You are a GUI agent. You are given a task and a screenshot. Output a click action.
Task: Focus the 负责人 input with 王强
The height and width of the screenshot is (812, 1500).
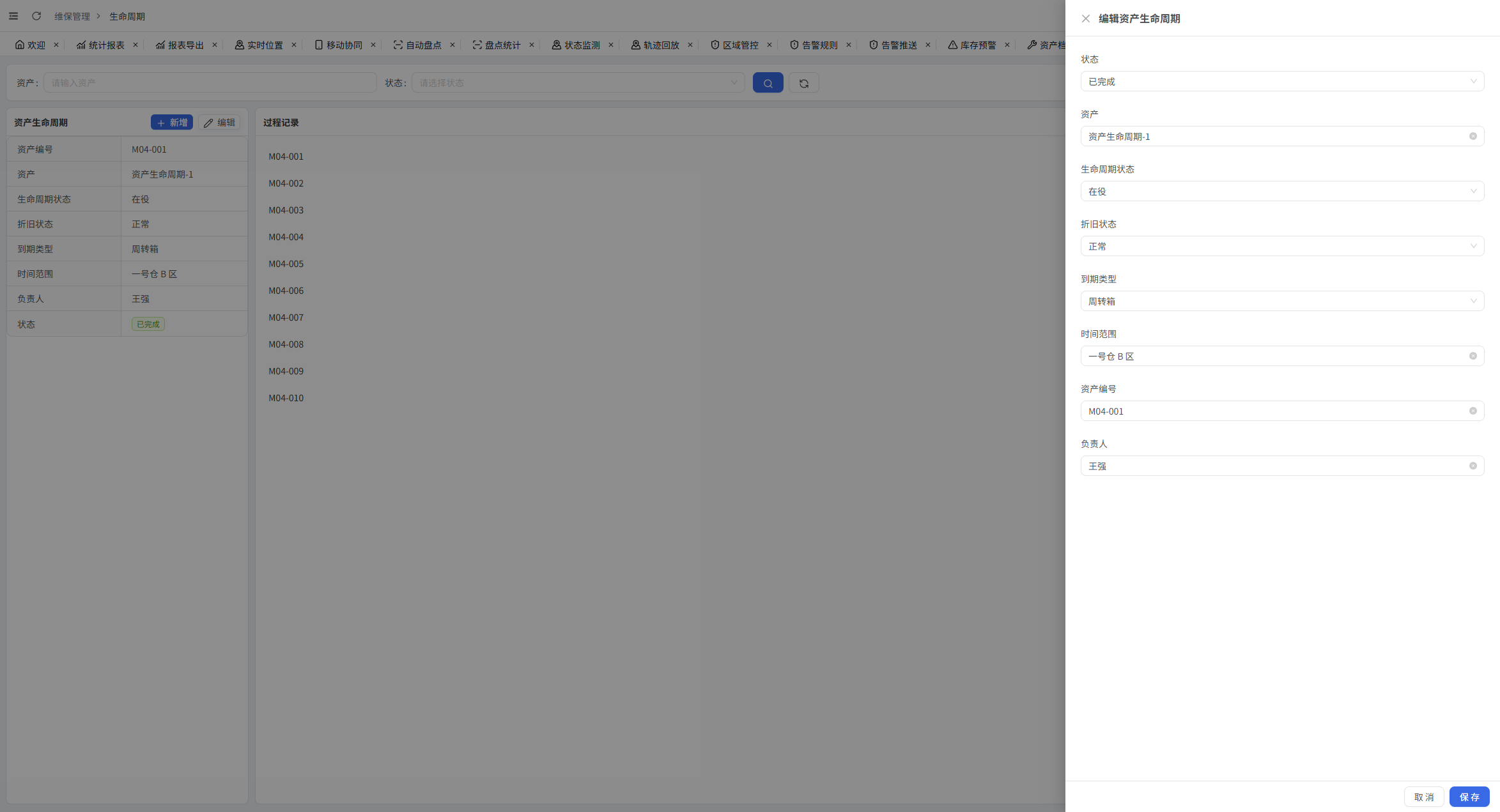coord(1282,466)
